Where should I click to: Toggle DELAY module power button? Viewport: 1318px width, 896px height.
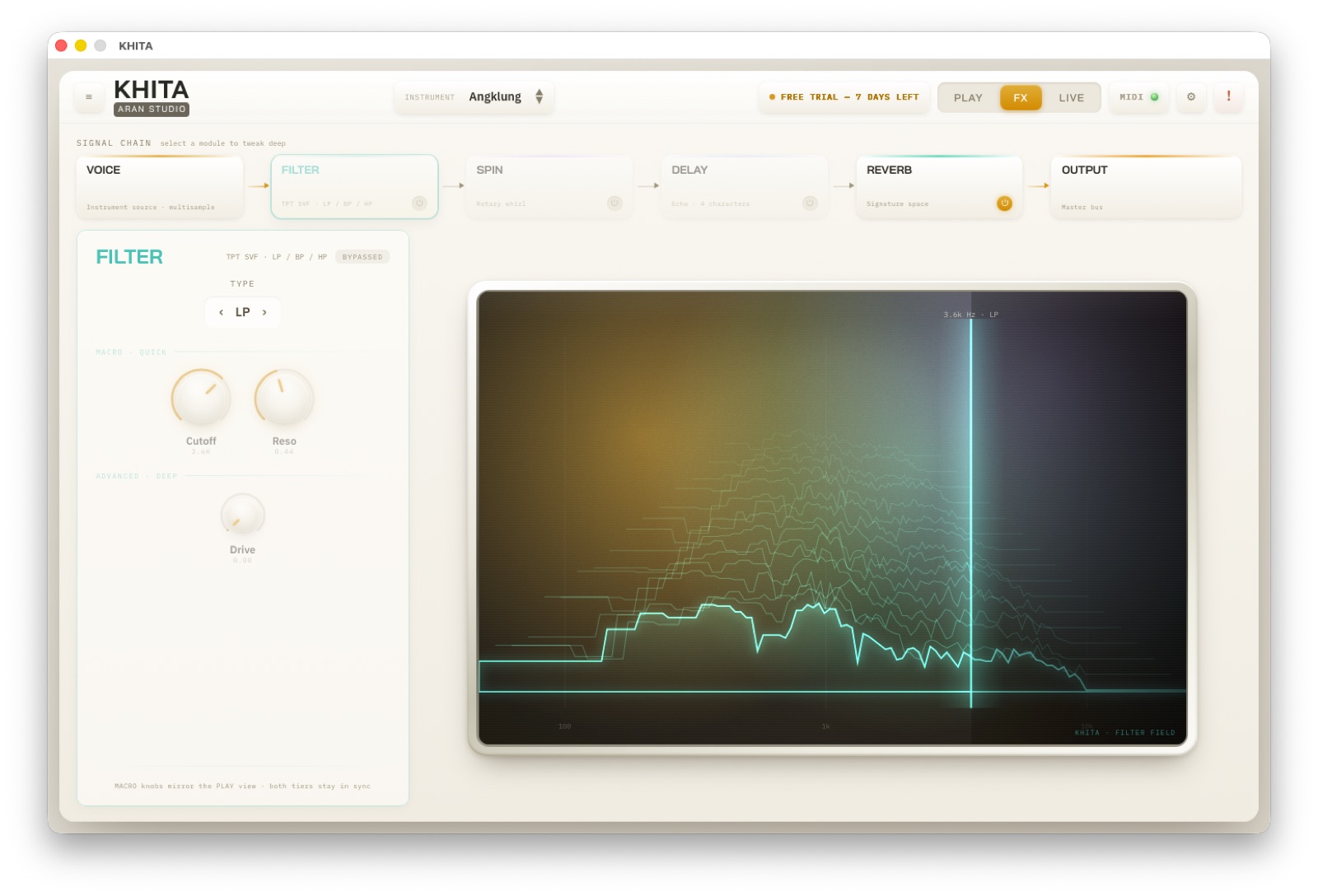pos(810,203)
